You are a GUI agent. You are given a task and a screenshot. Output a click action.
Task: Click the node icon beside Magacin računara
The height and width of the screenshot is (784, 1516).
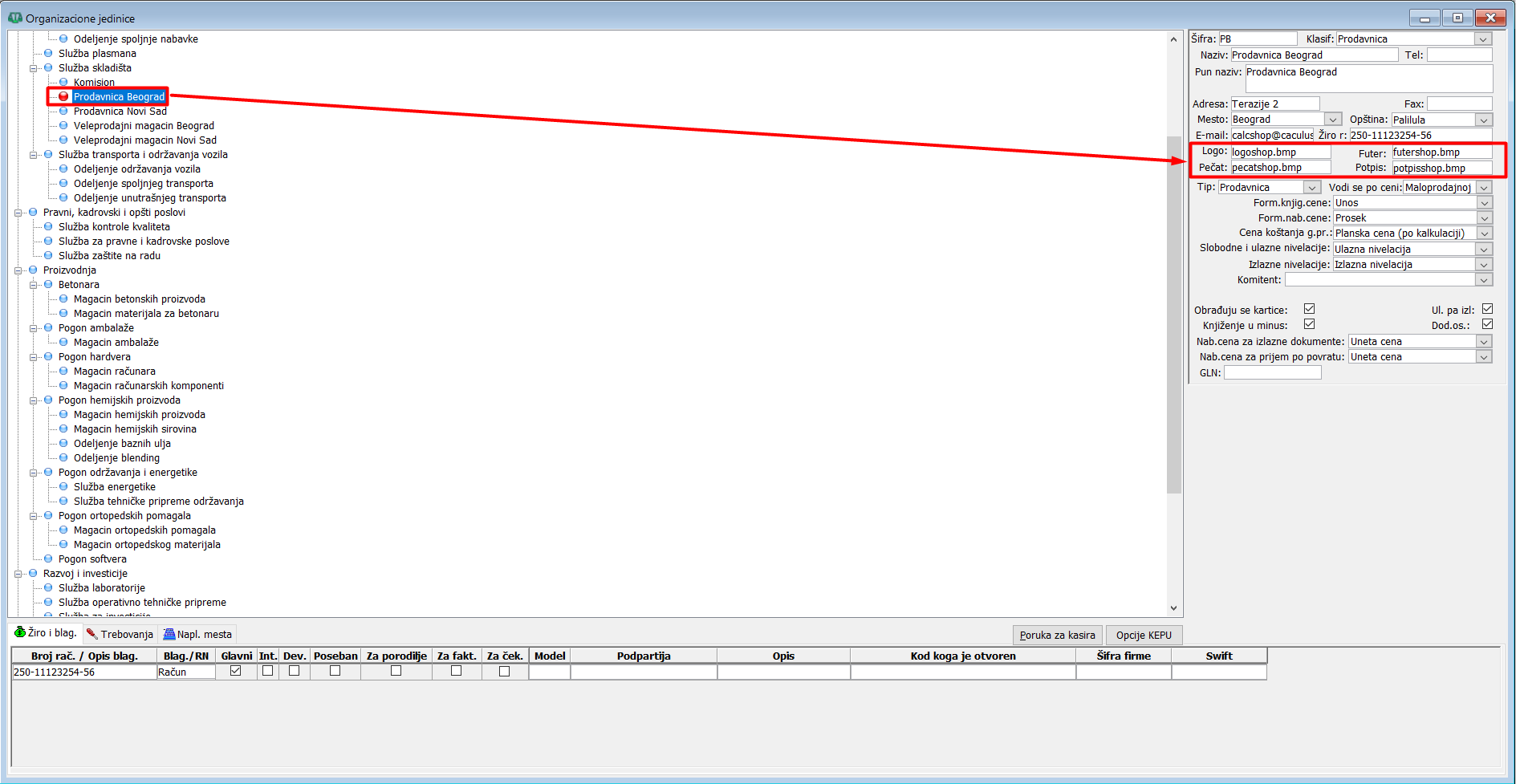pyautogui.click(x=63, y=372)
